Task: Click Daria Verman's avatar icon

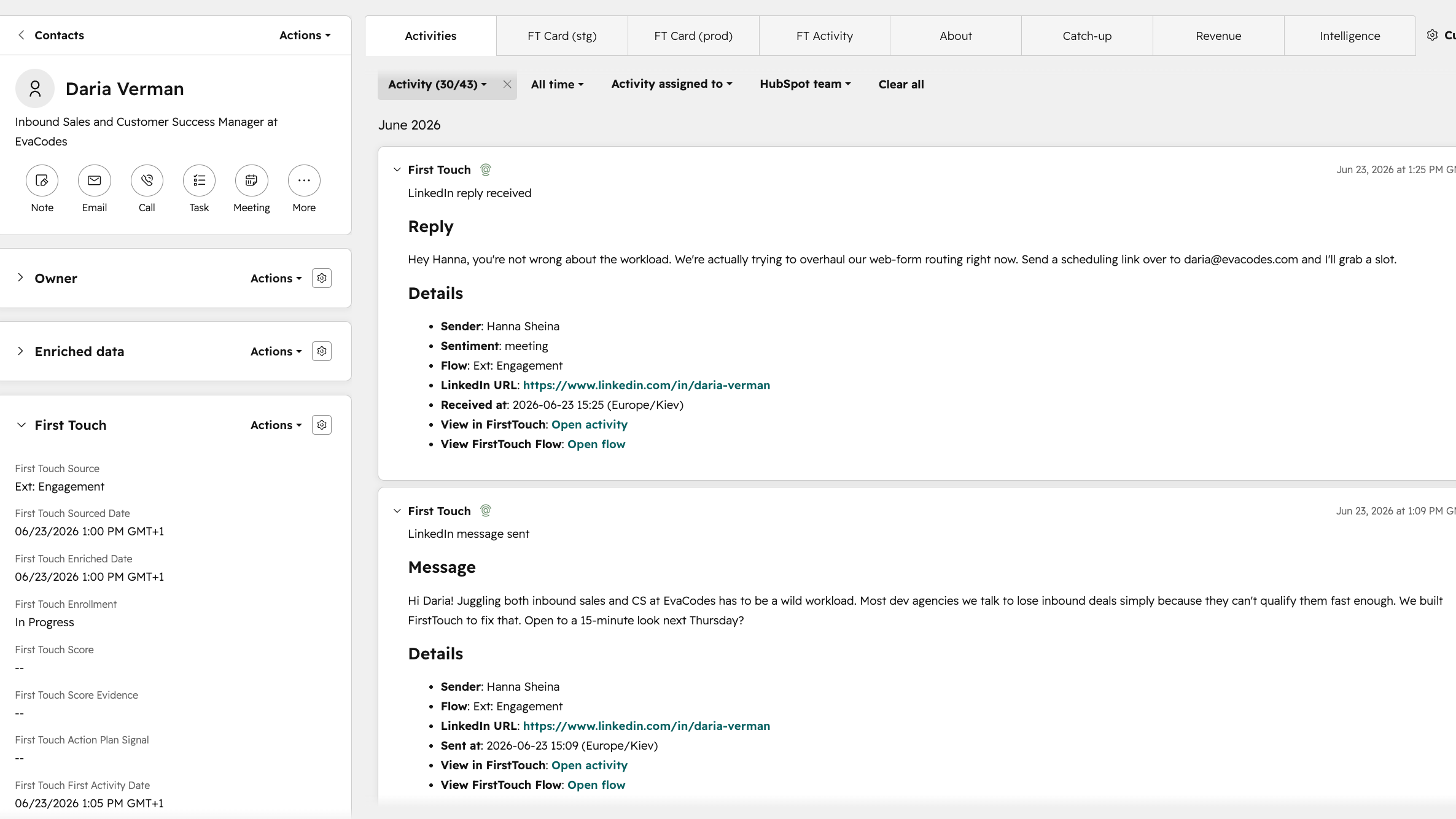Action: click(35, 88)
